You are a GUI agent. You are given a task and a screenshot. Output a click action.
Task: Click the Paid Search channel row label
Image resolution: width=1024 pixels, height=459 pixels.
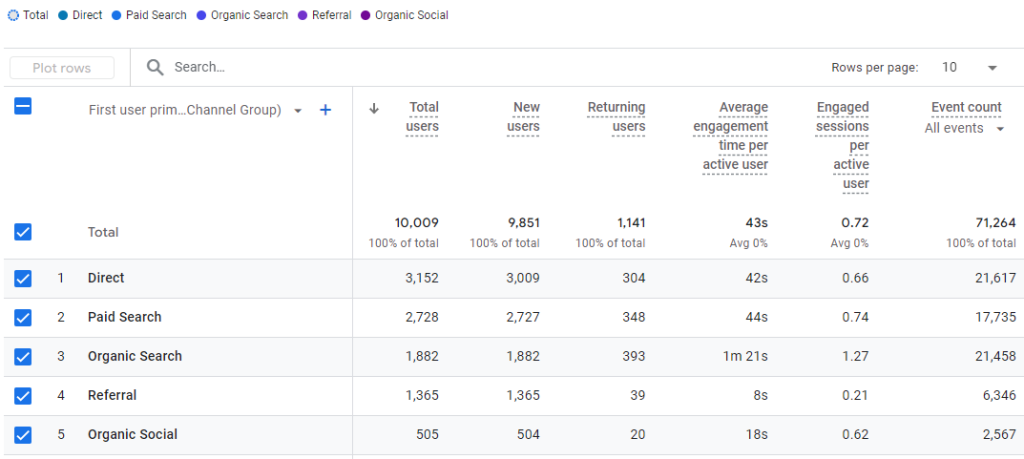click(x=125, y=317)
